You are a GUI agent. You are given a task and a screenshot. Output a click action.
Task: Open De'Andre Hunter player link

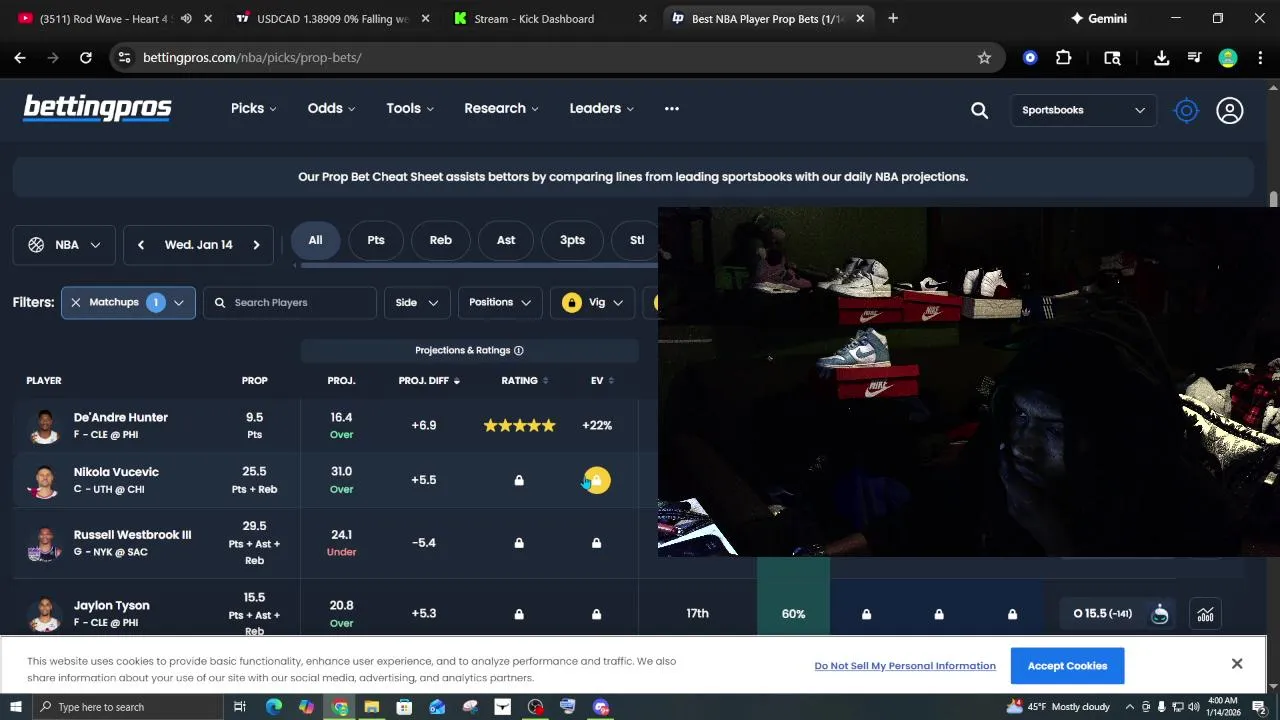121,418
